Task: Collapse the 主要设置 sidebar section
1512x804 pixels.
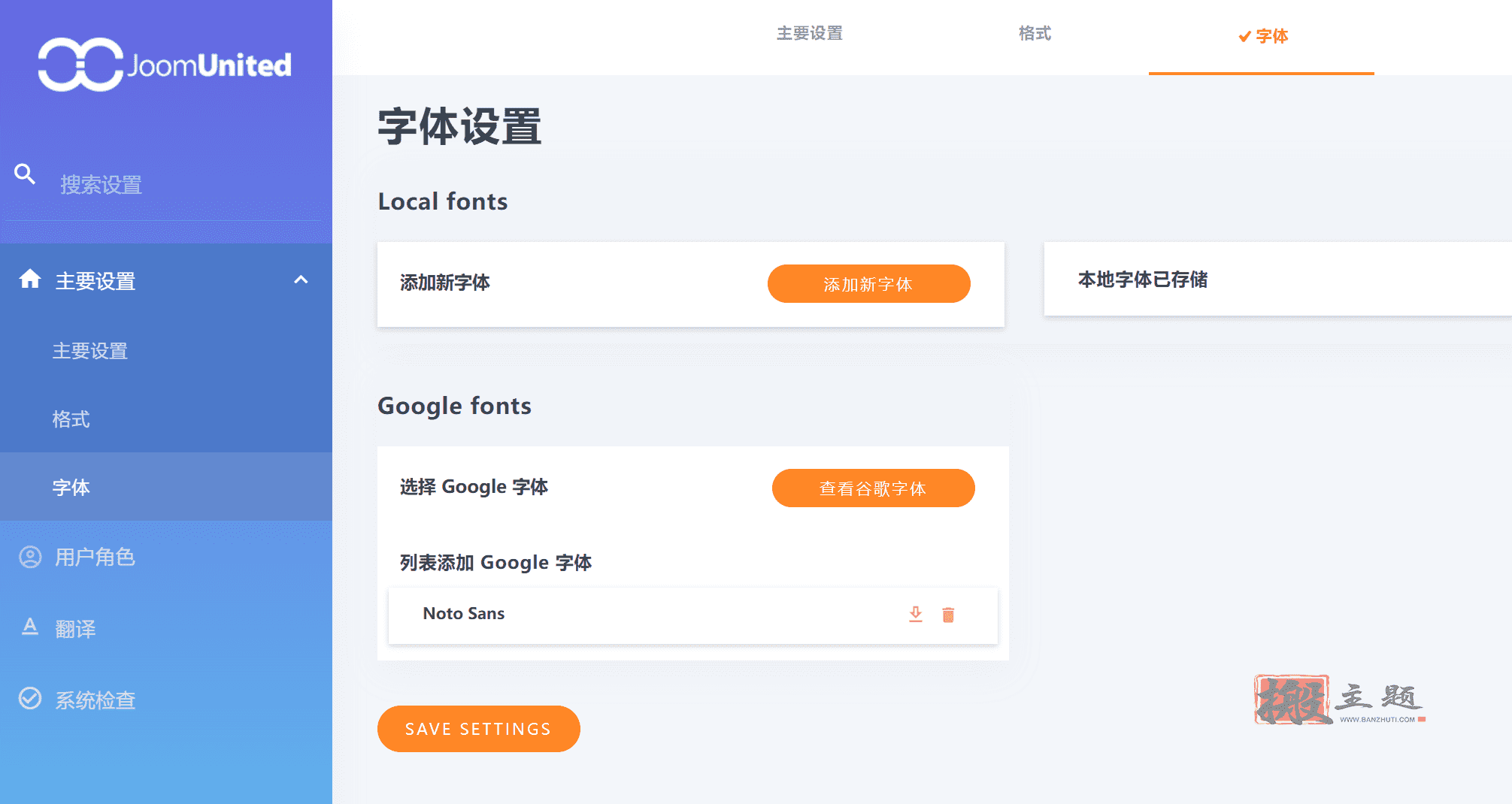Action: pyautogui.click(x=301, y=280)
